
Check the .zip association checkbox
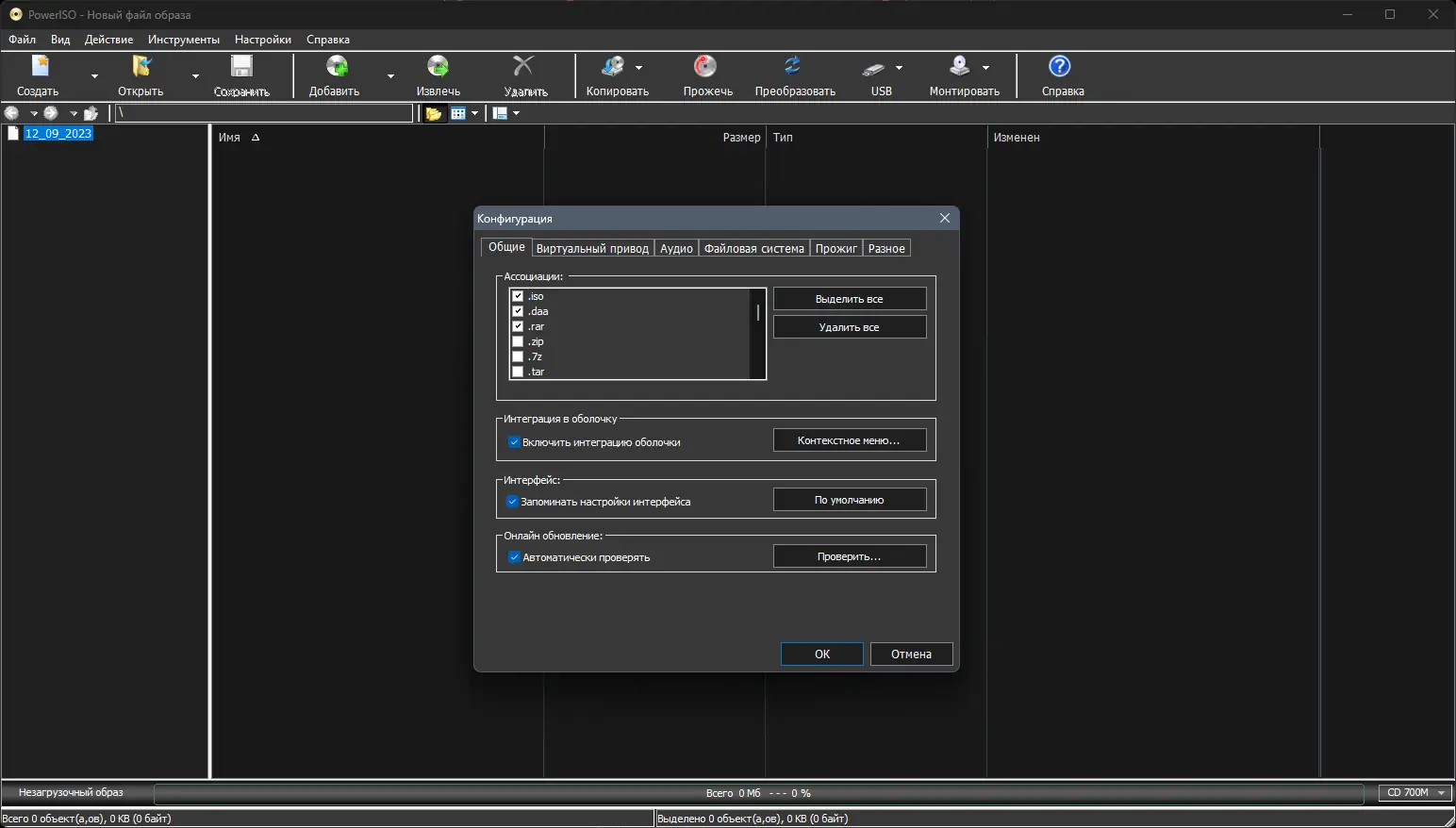pyautogui.click(x=518, y=341)
